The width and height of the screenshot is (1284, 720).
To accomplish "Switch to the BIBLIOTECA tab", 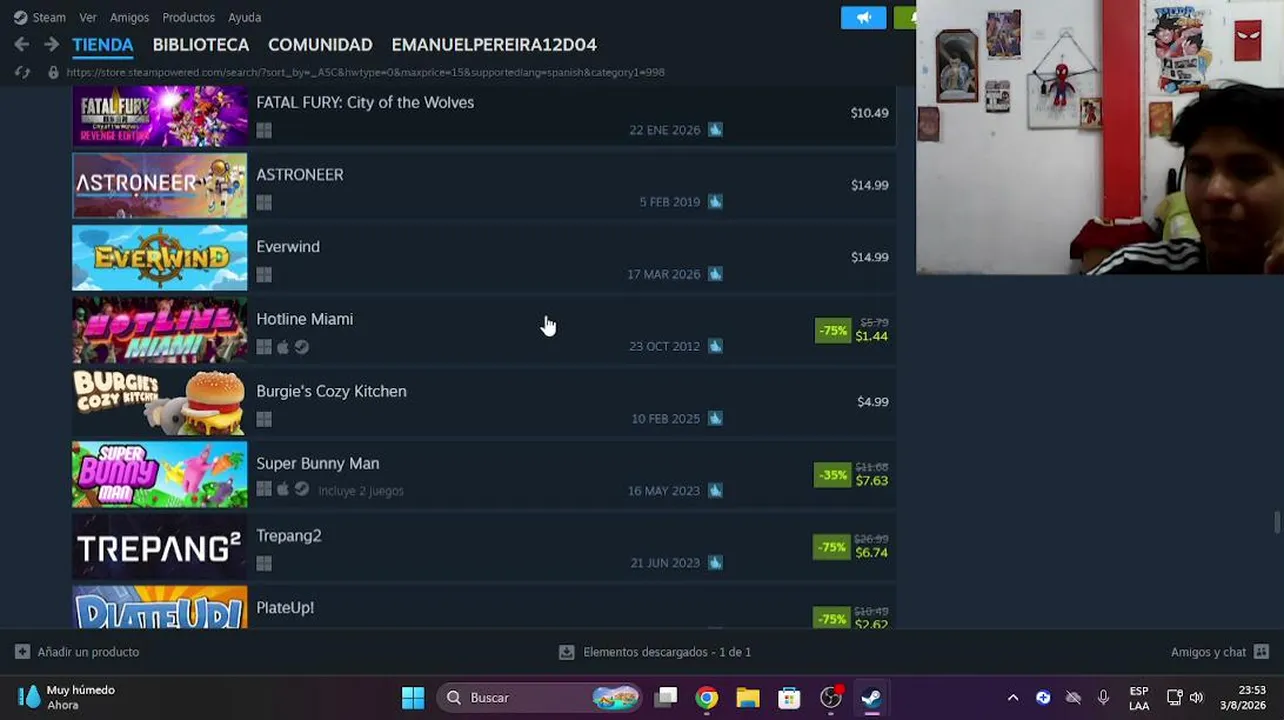I will (201, 45).
